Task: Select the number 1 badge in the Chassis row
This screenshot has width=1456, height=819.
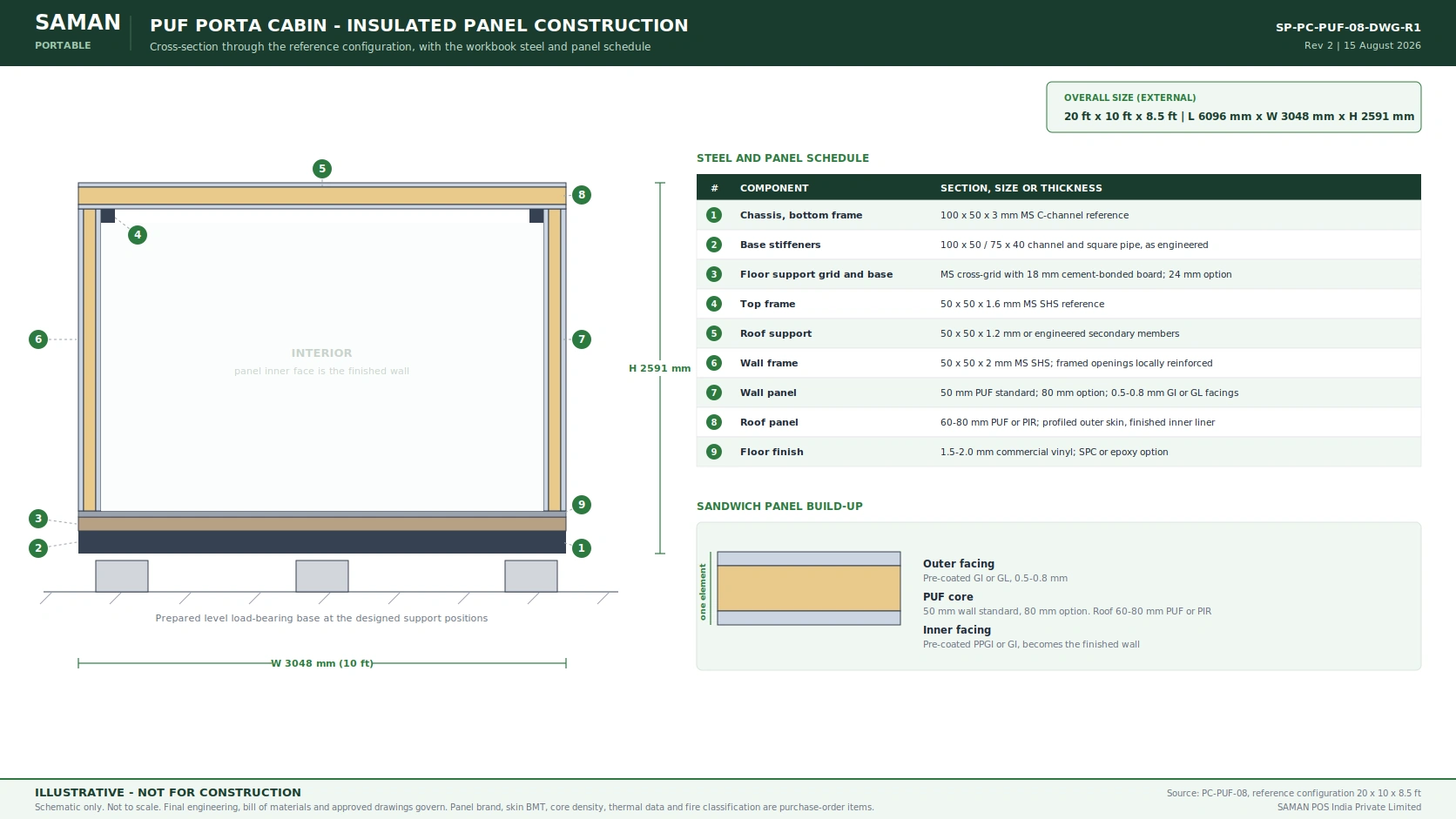Action: [714, 215]
